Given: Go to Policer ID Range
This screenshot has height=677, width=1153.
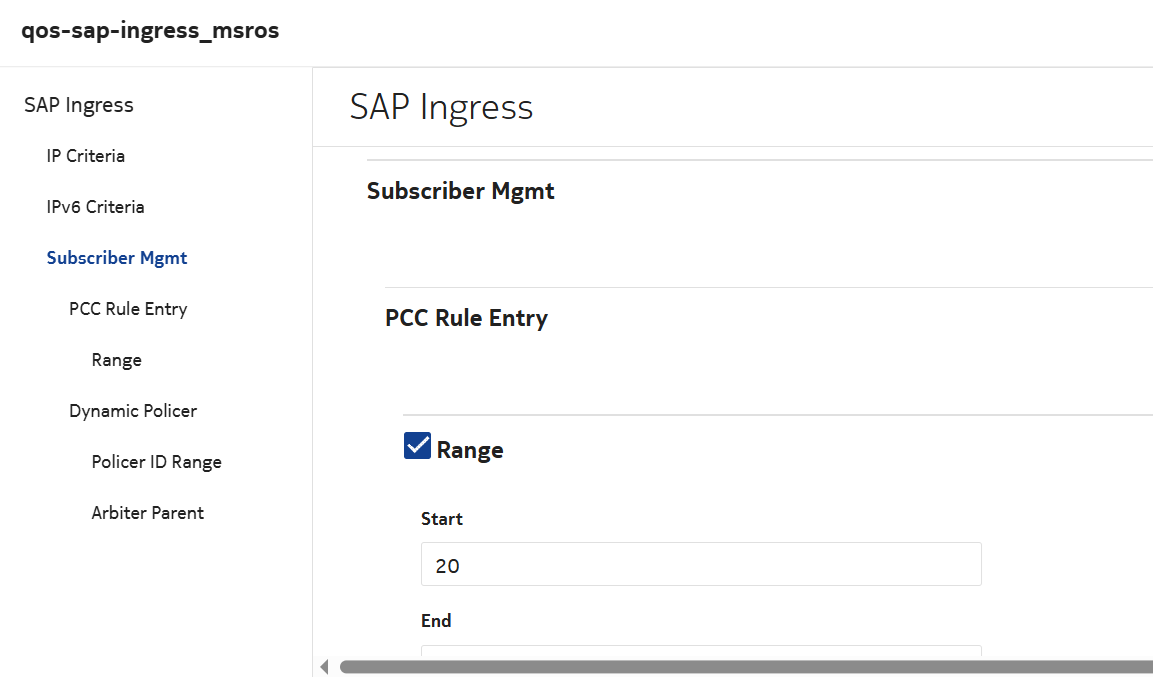Looking at the screenshot, I should click(156, 462).
